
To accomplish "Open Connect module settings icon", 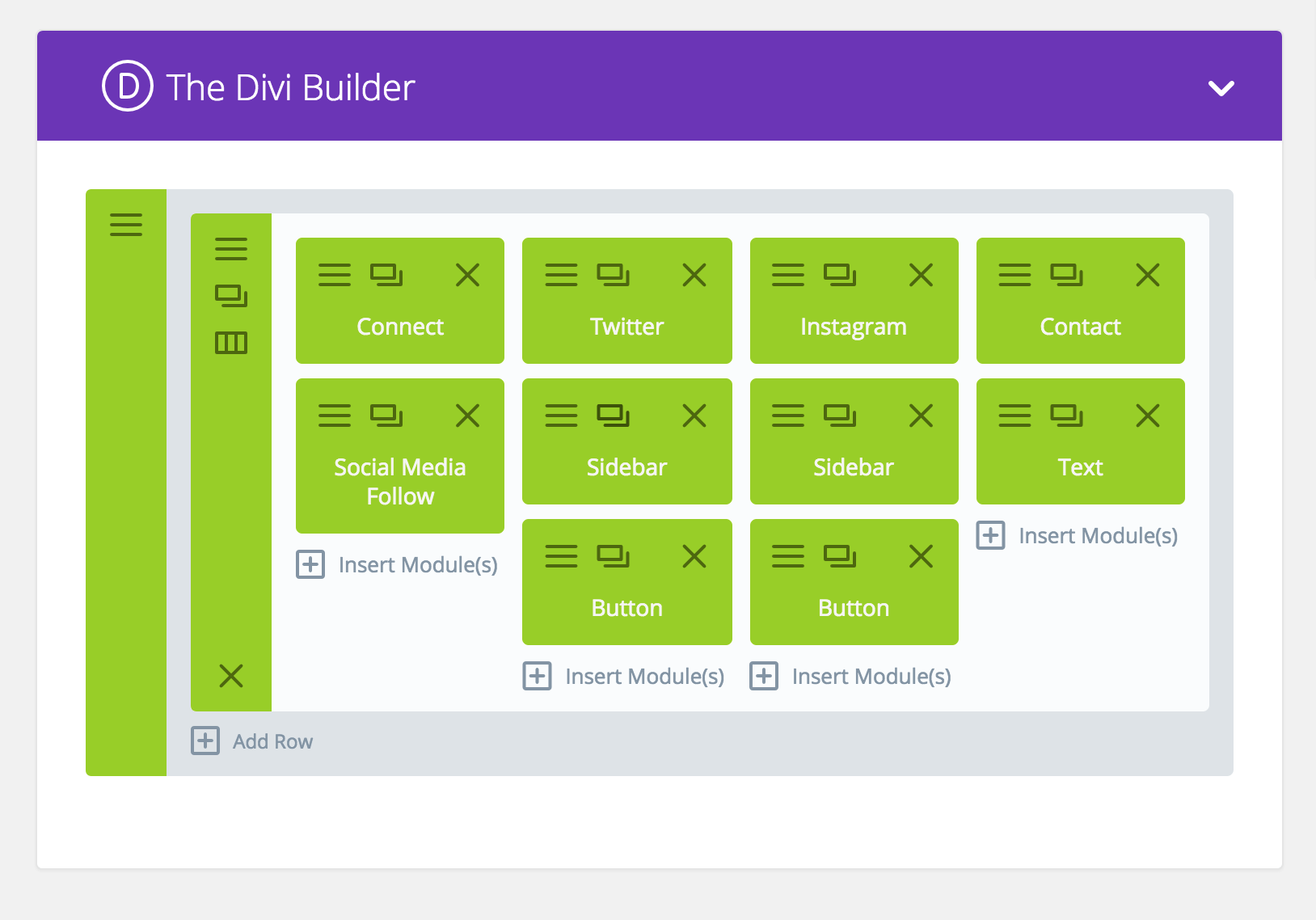I will coord(335,275).
